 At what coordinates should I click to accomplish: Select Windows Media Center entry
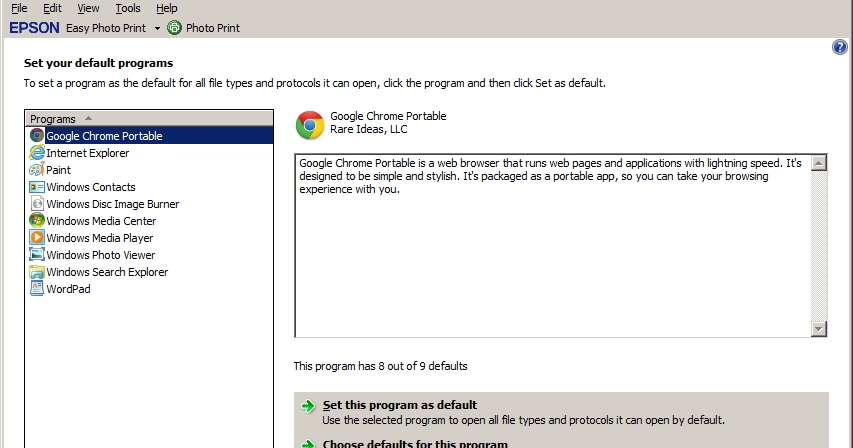tap(101, 221)
